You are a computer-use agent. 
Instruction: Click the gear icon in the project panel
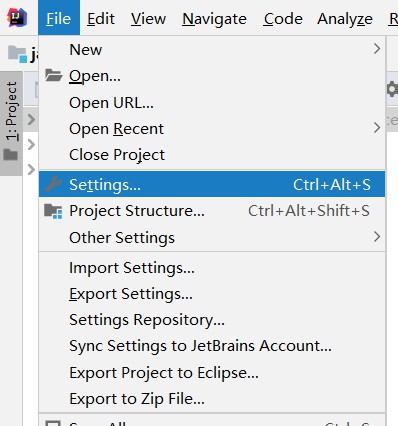tap(393, 89)
